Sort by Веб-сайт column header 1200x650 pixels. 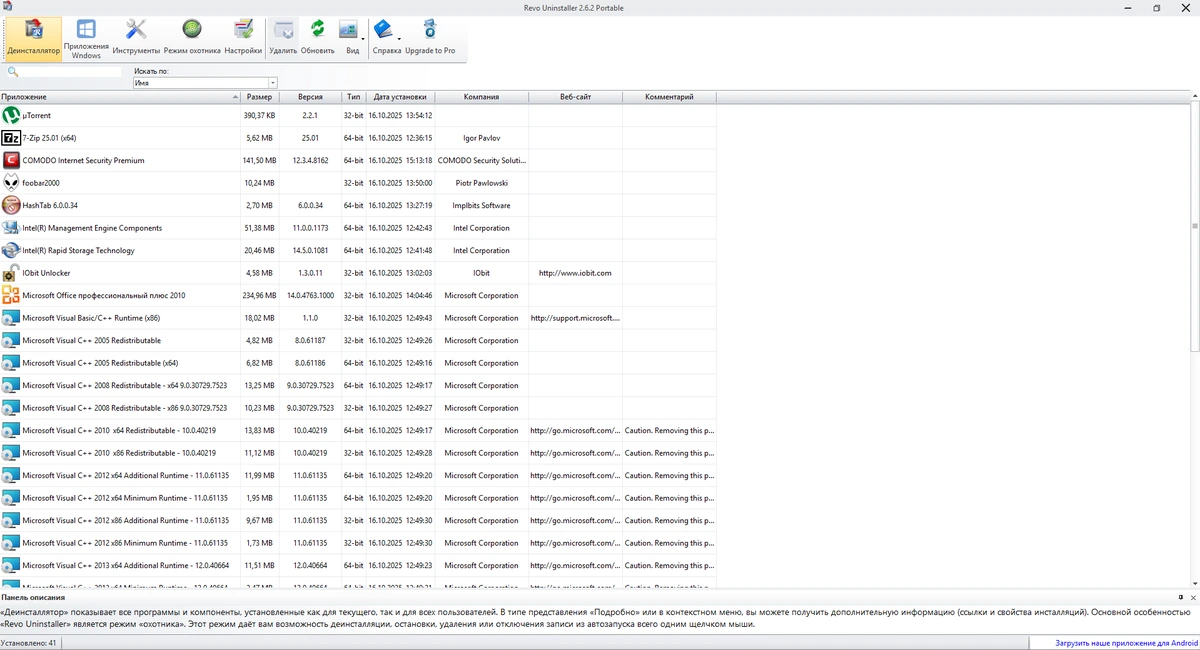pyautogui.click(x=575, y=97)
